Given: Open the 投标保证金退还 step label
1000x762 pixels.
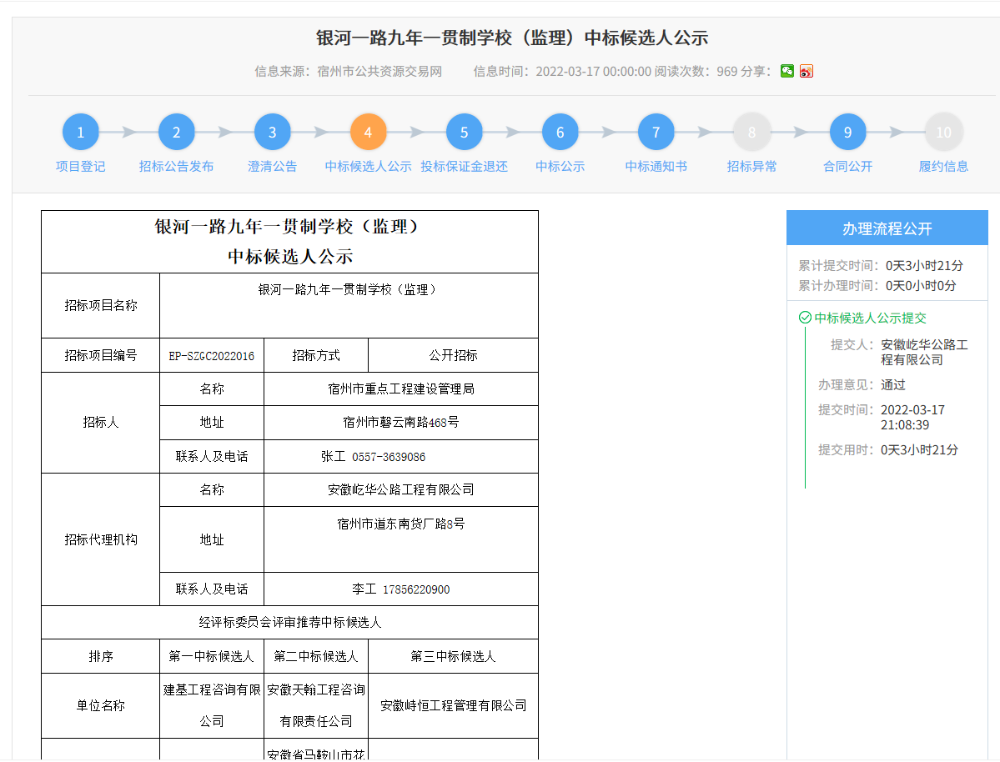Looking at the screenshot, I should click(x=464, y=166).
